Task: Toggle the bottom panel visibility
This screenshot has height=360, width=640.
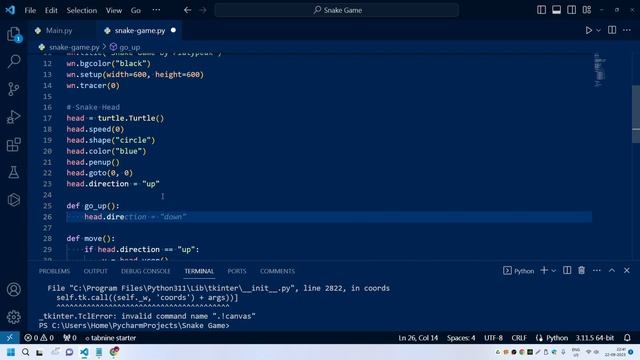Action: [556, 10]
